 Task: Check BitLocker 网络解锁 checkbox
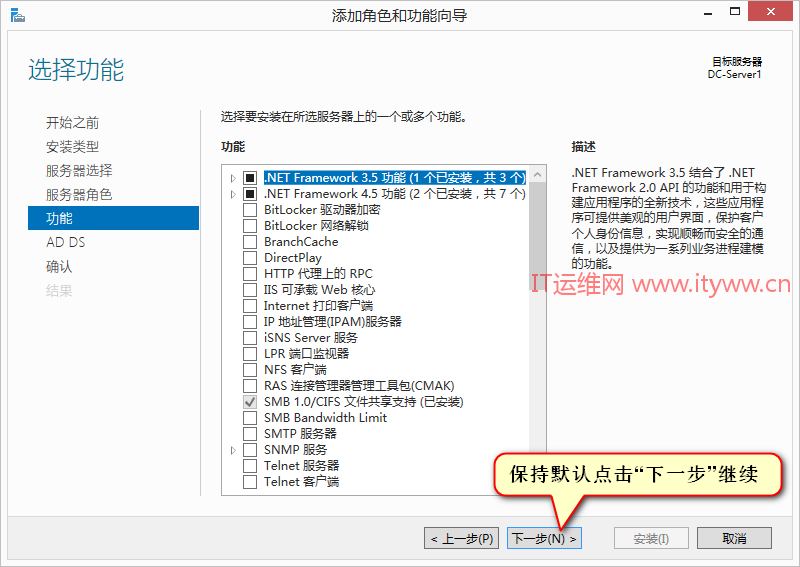pos(250,226)
